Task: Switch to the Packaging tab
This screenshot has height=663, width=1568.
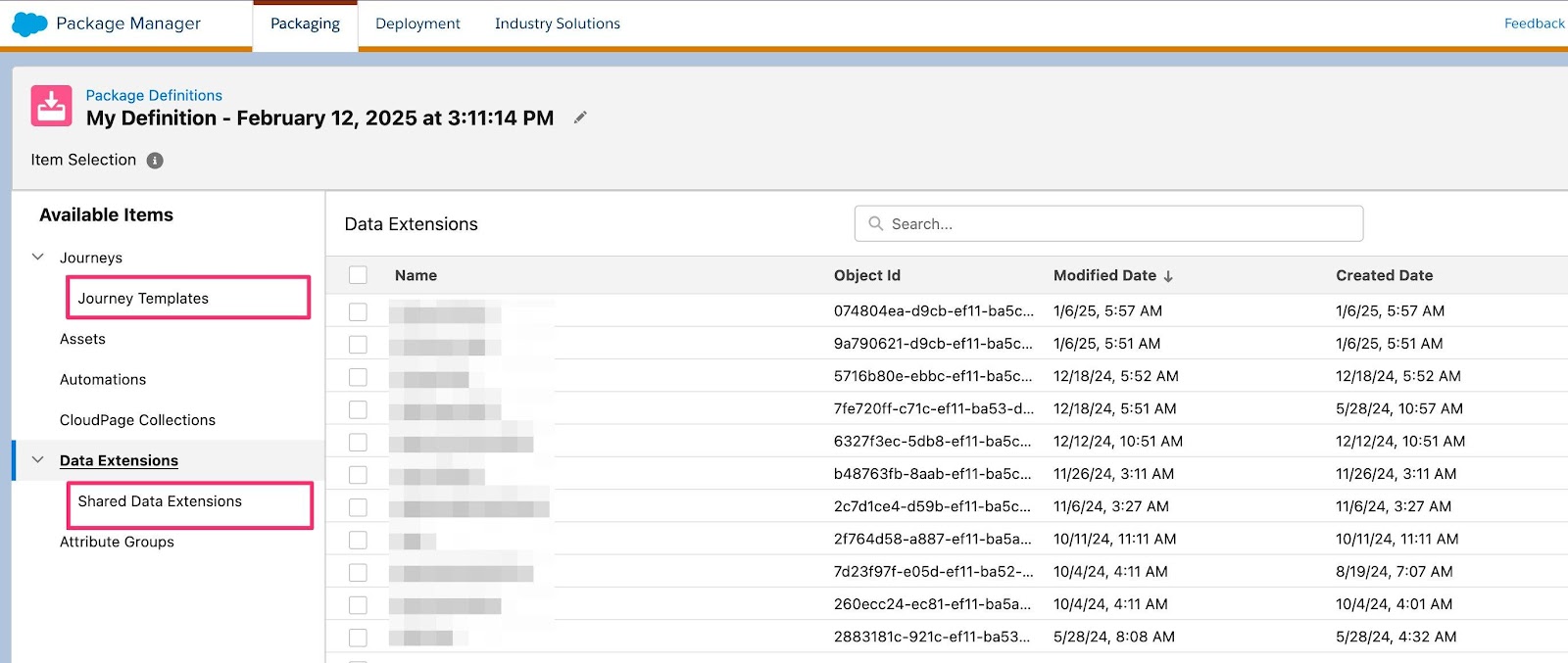Action: pyautogui.click(x=305, y=24)
